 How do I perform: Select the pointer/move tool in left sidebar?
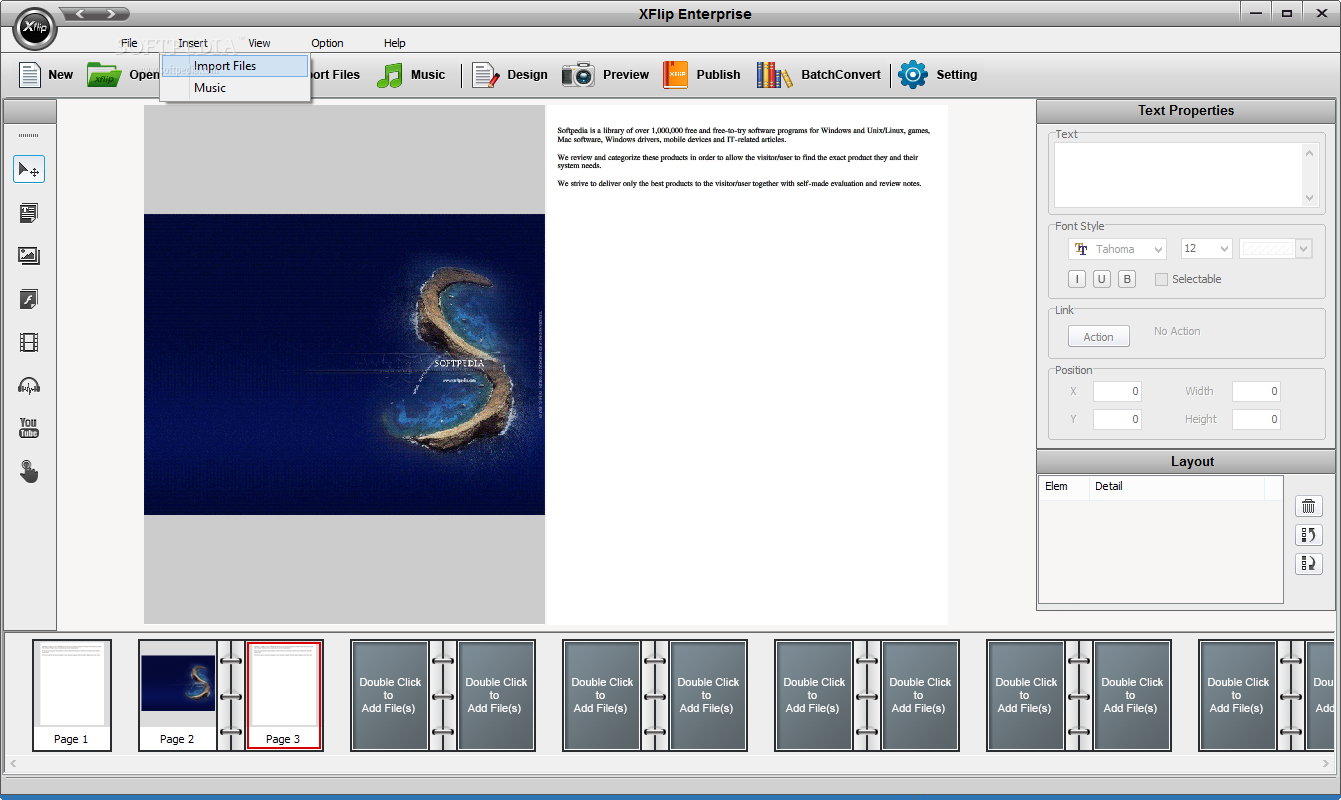[x=29, y=169]
